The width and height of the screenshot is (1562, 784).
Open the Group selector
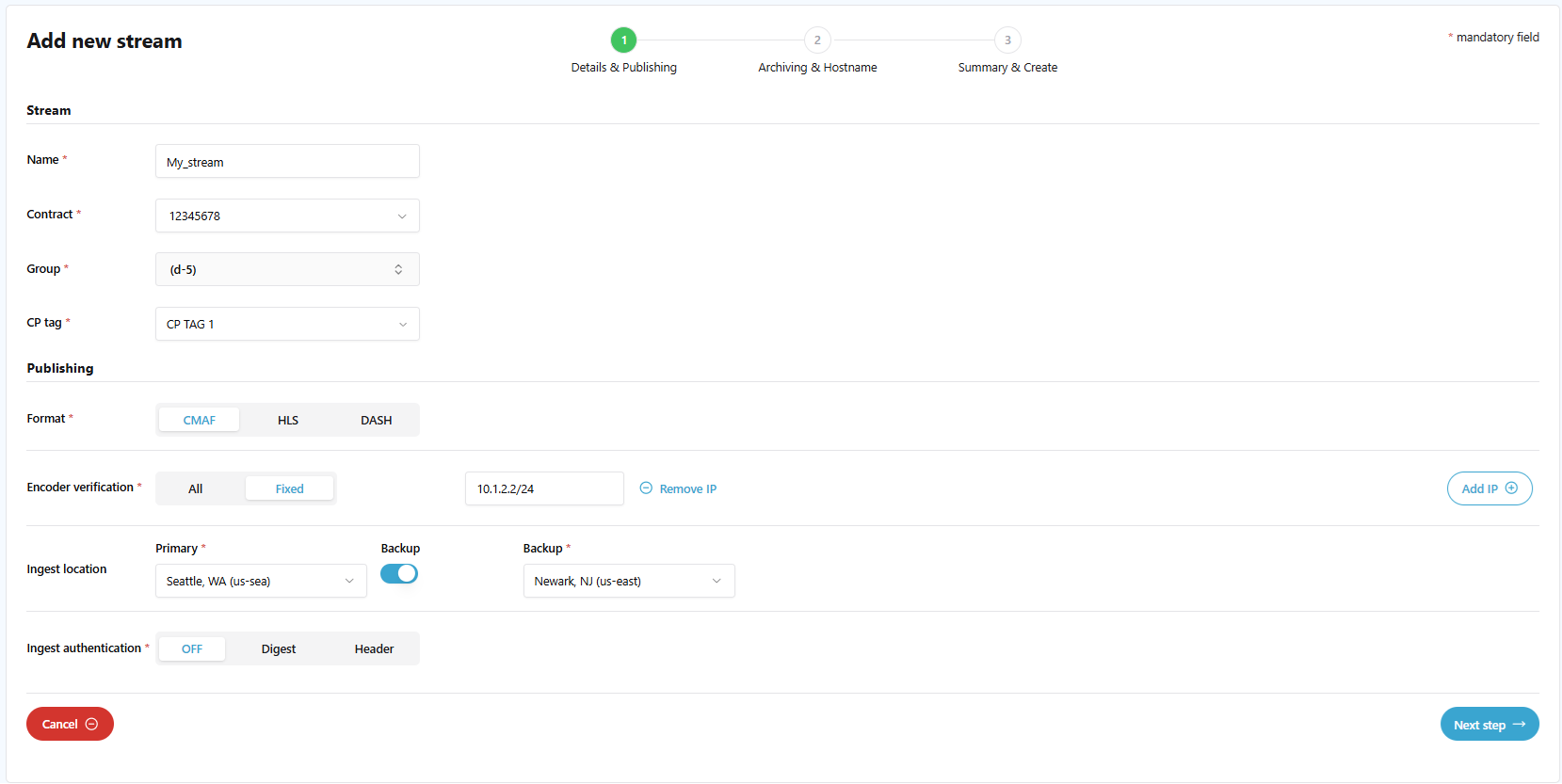[x=287, y=270]
